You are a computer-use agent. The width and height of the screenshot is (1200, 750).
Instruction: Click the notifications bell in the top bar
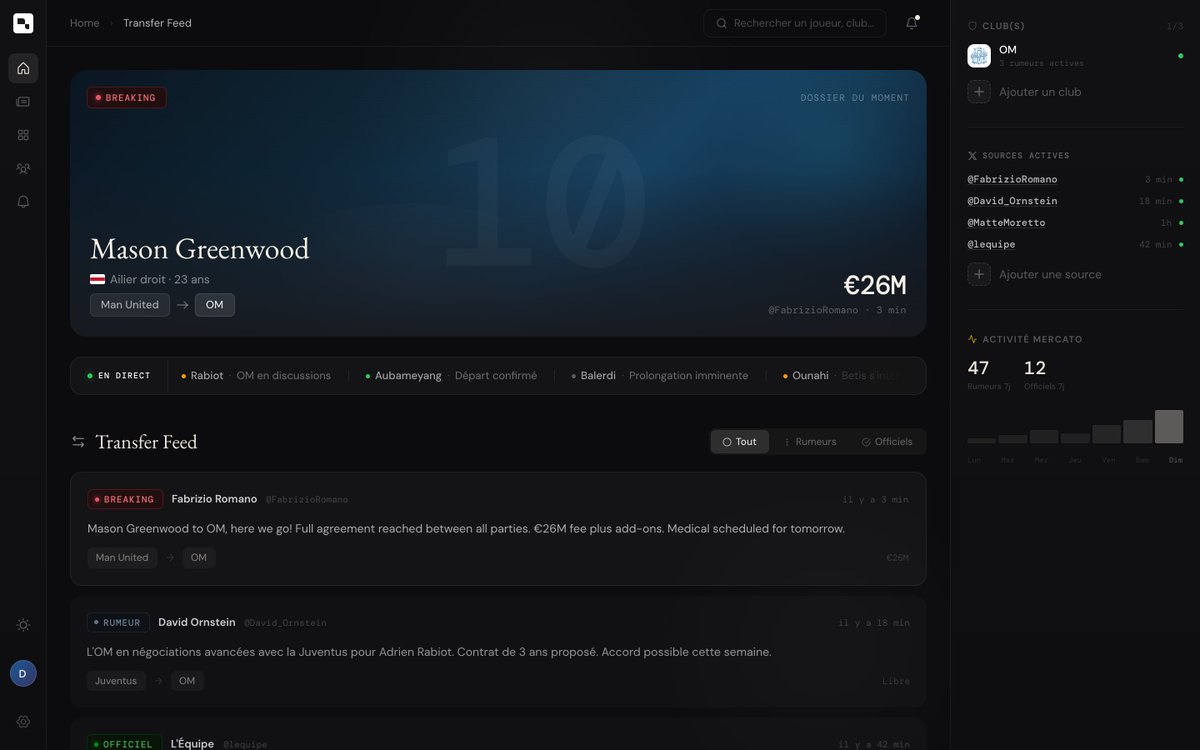[x=911, y=23]
